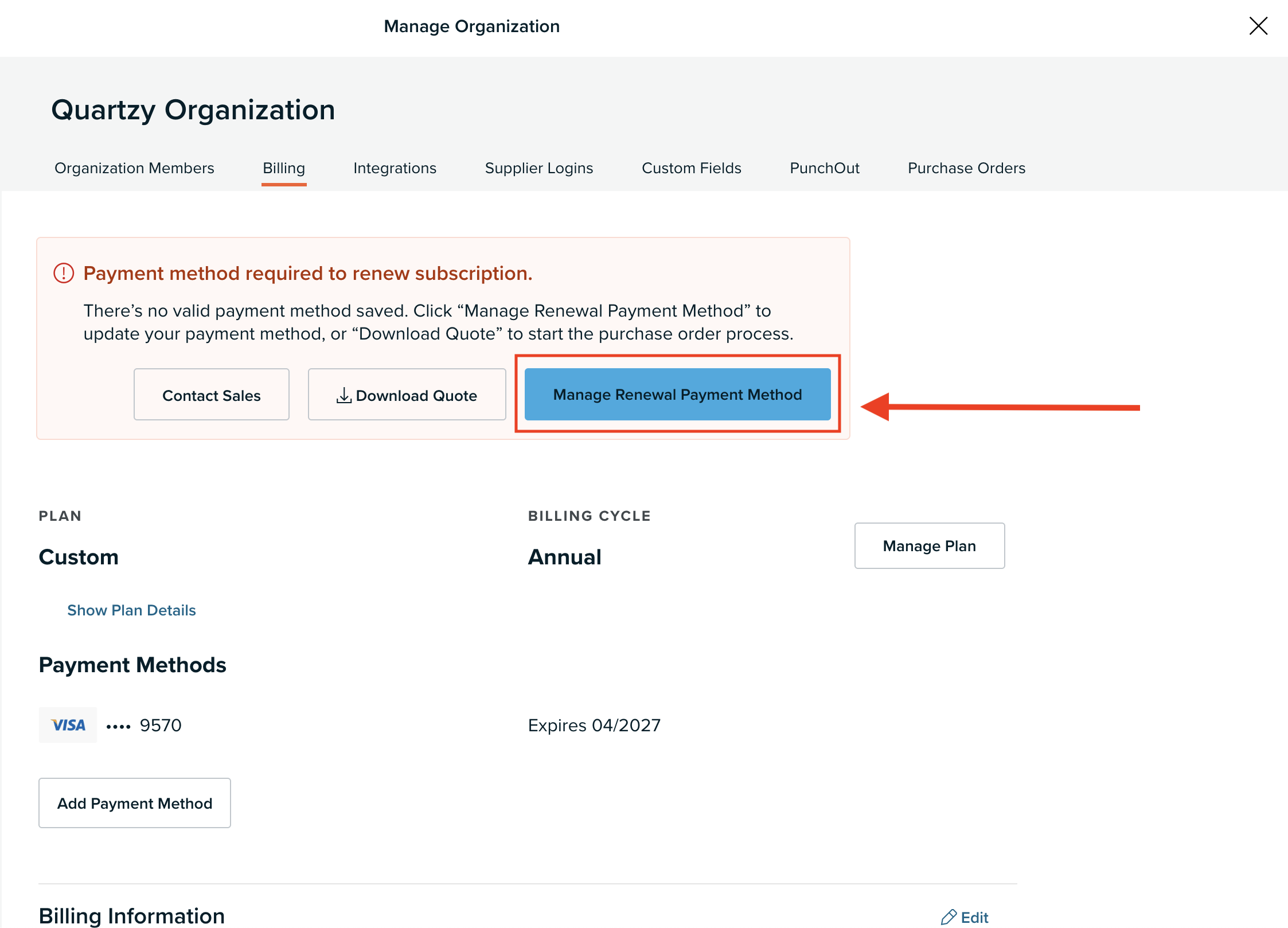Click the download icon in Download Quote
1288x928 pixels.
pos(344,395)
